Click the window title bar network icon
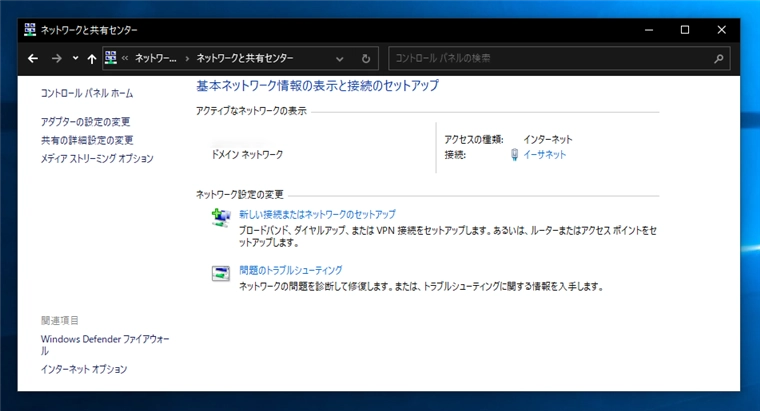 30,30
